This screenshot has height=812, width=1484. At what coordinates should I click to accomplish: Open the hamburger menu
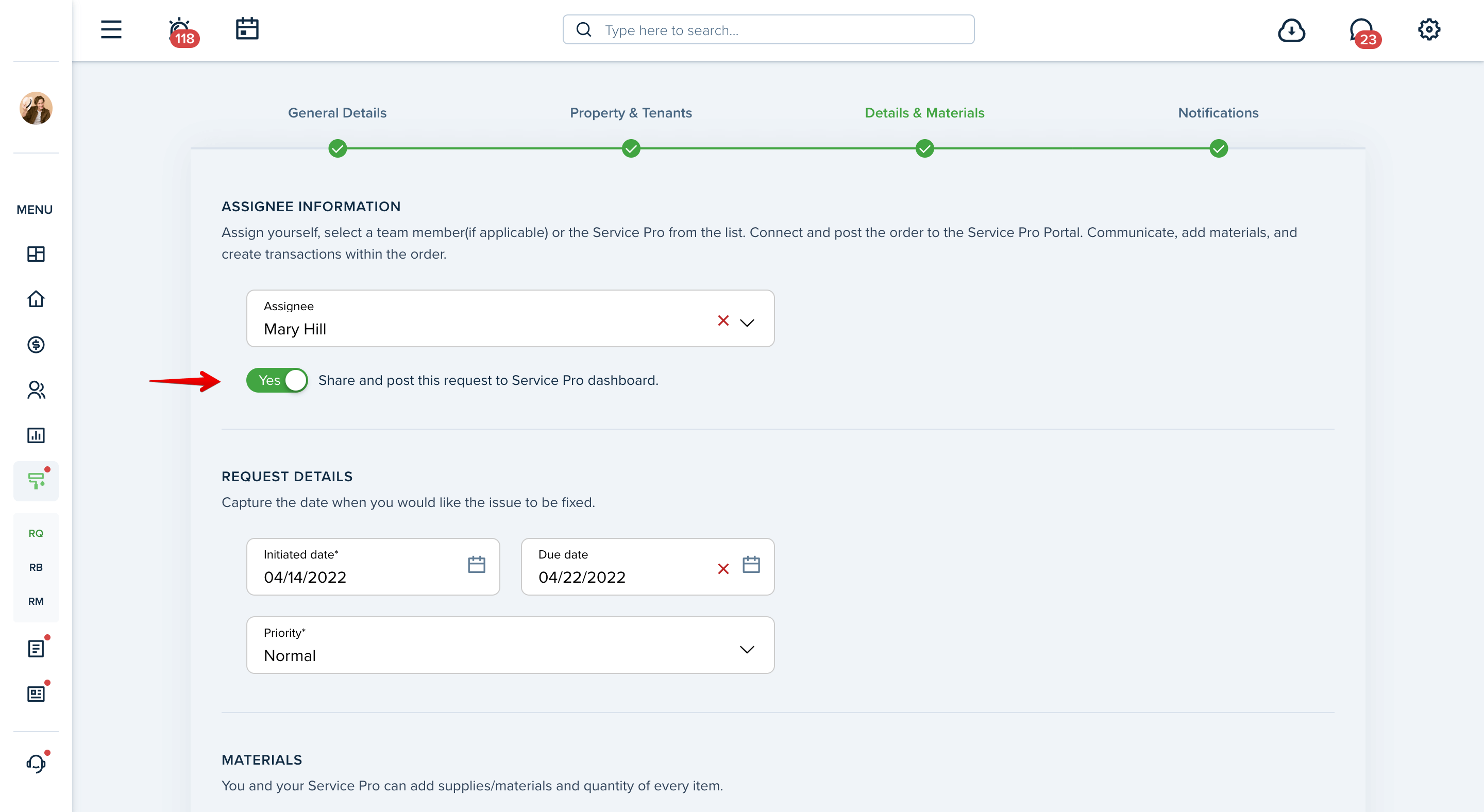click(111, 29)
